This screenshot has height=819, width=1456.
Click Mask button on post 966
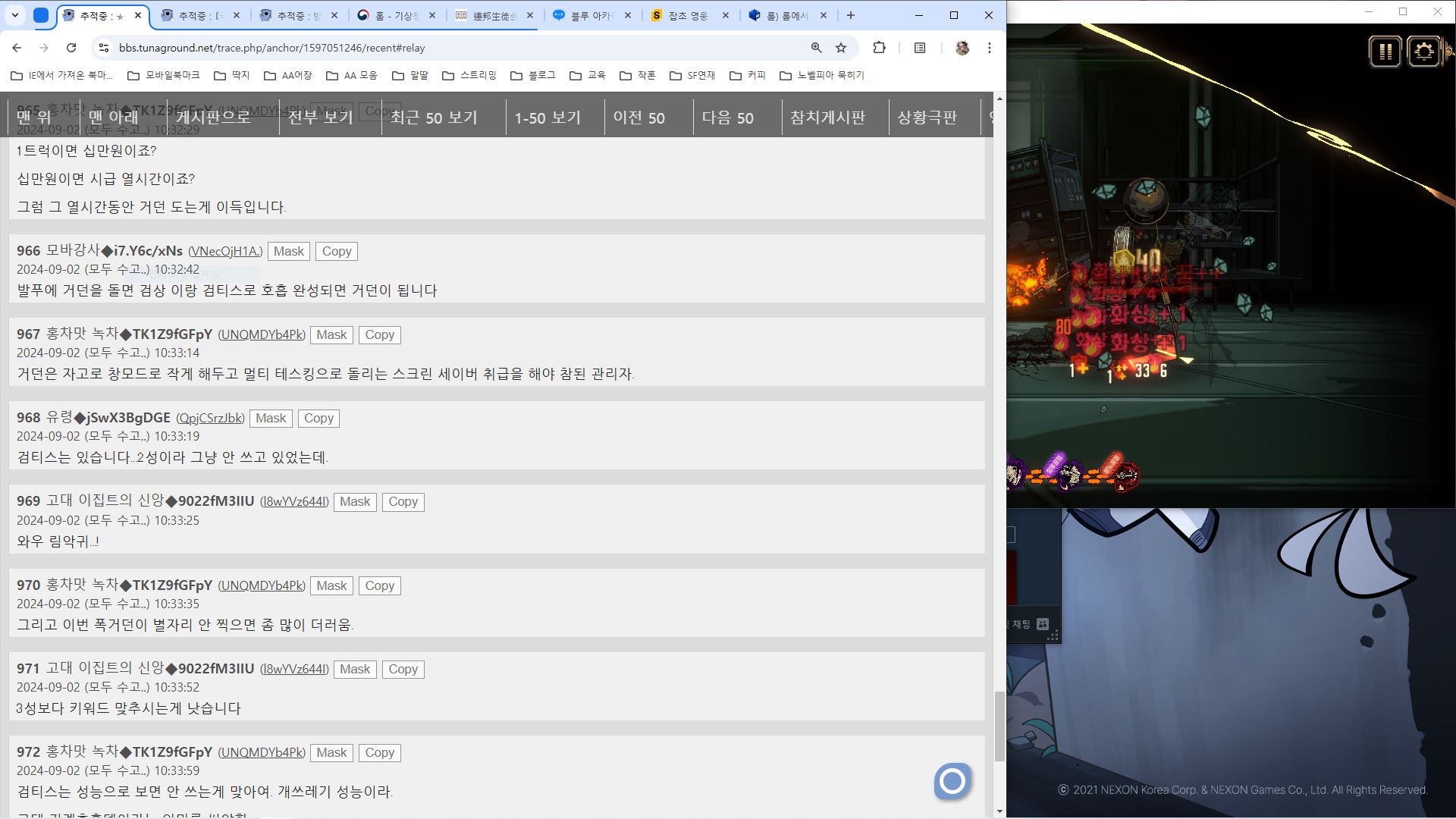pyautogui.click(x=288, y=251)
